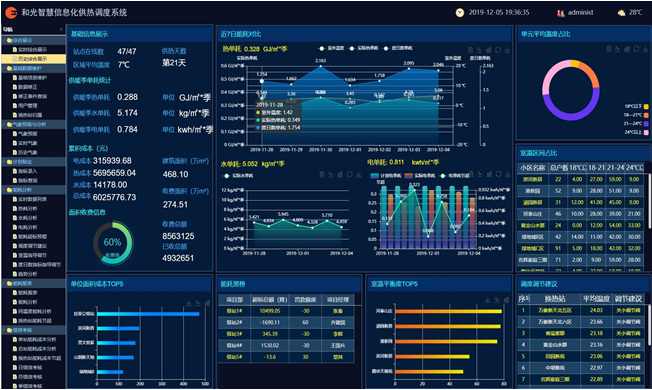Screen dimensions: 652x390
Task: Click scrollbar of 室温区间占比 table
Action: [x=649, y=200]
